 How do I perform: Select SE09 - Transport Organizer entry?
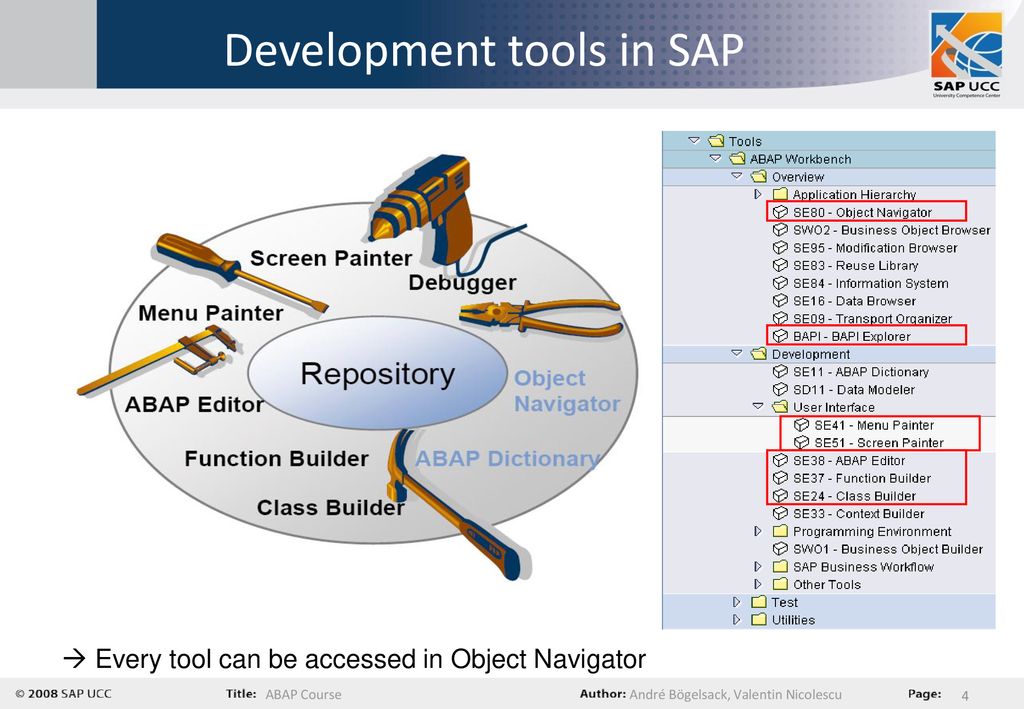coord(872,319)
